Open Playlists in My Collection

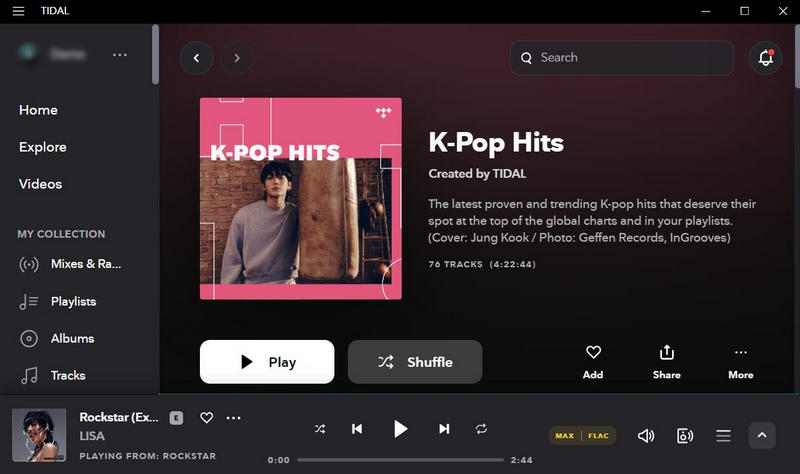click(x=58, y=302)
